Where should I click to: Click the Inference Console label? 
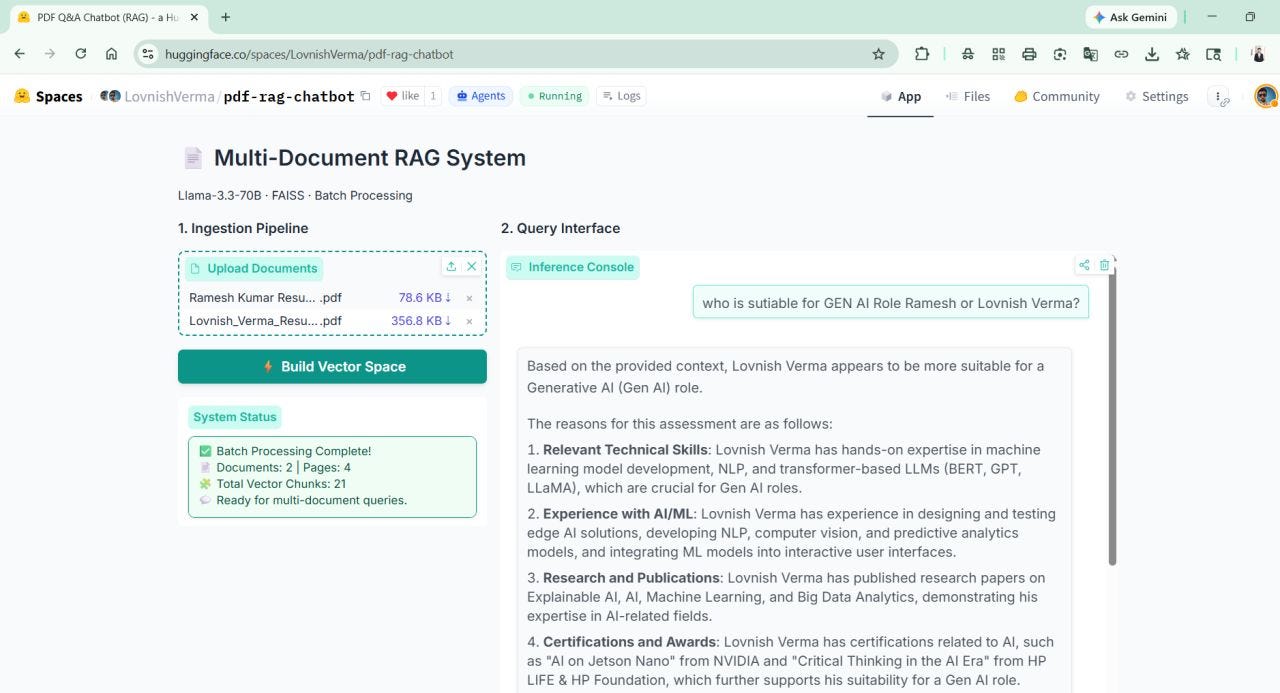(573, 267)
